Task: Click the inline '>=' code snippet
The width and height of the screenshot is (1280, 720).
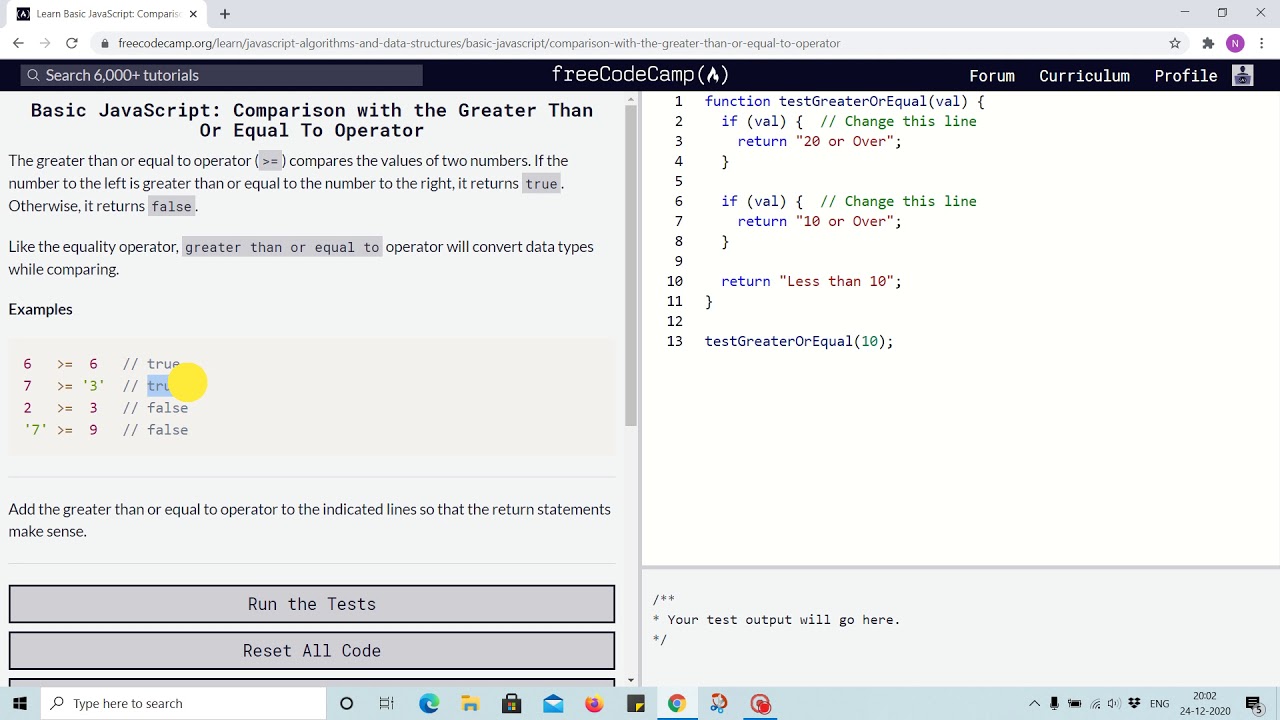Action: pos(270,161)
